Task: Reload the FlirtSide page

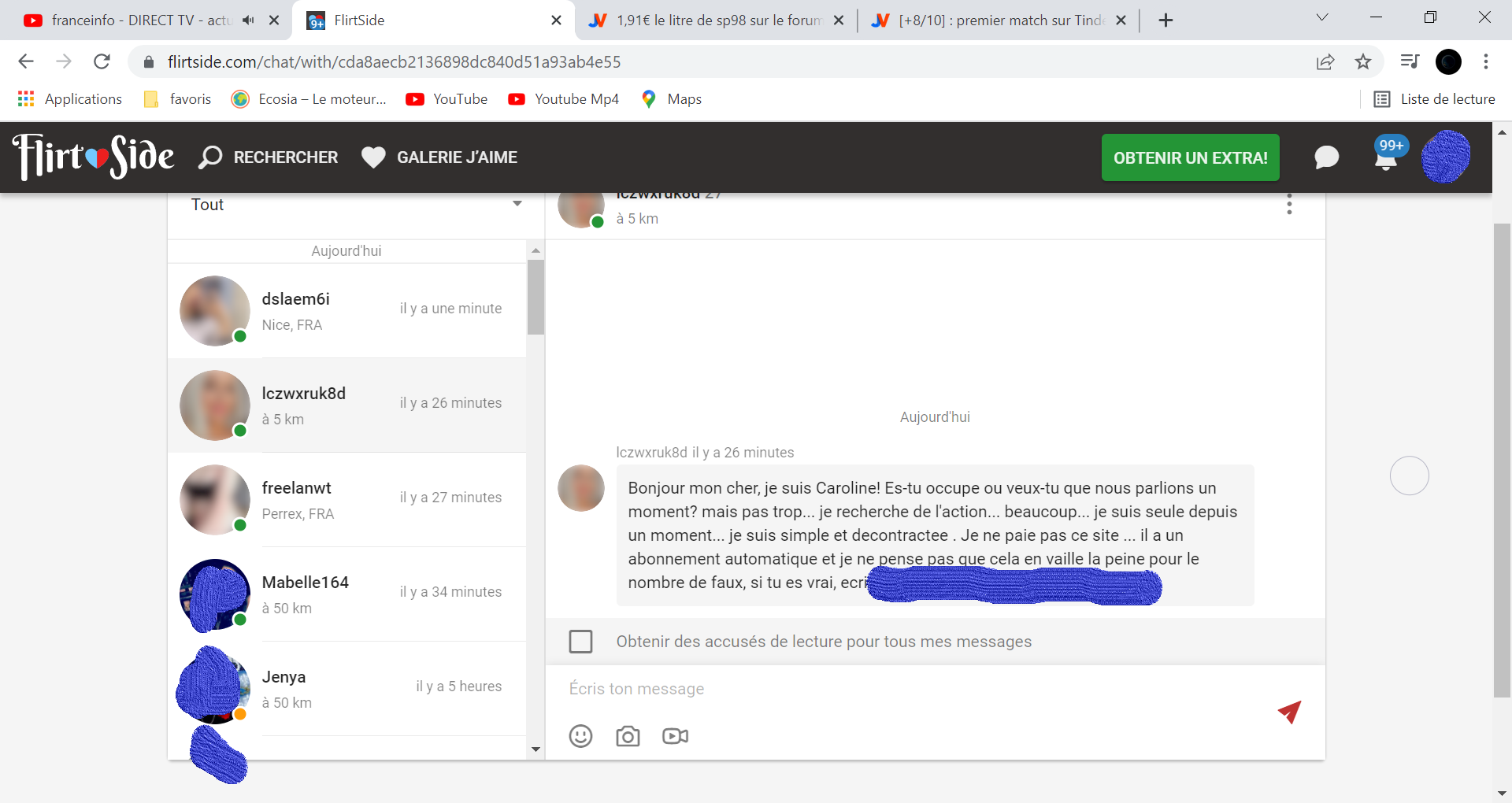Action: [x=102, y=61]
